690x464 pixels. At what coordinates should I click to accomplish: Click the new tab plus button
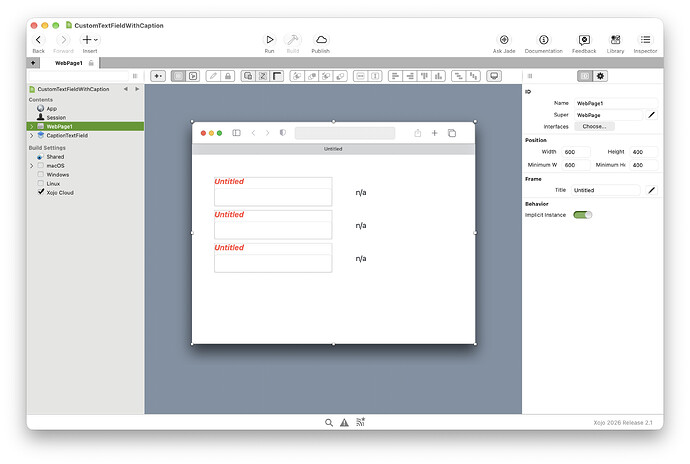pyautogui.click(x=33, y=63)
